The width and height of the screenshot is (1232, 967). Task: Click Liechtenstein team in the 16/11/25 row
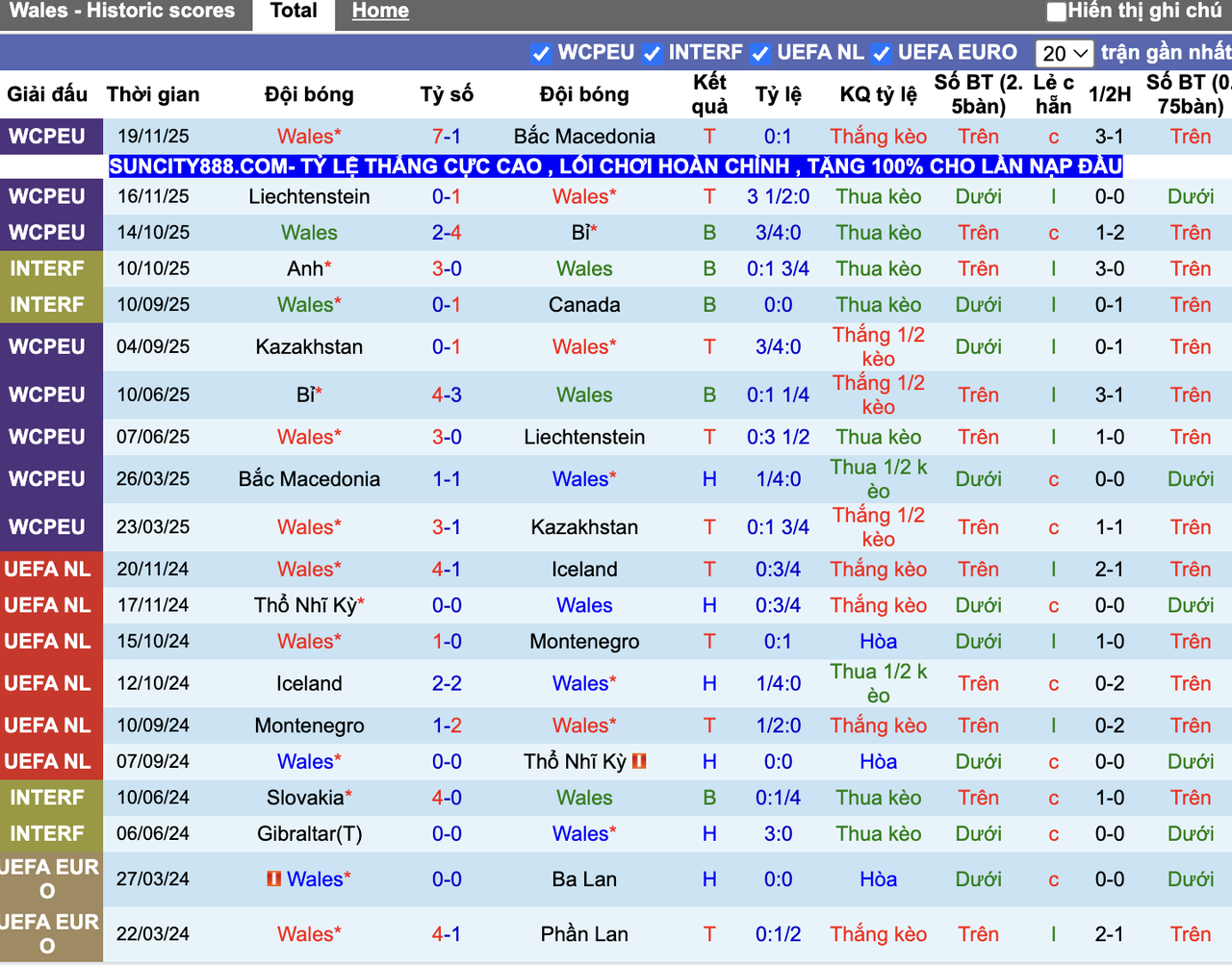pyautogui.click(x=309, y=196)
